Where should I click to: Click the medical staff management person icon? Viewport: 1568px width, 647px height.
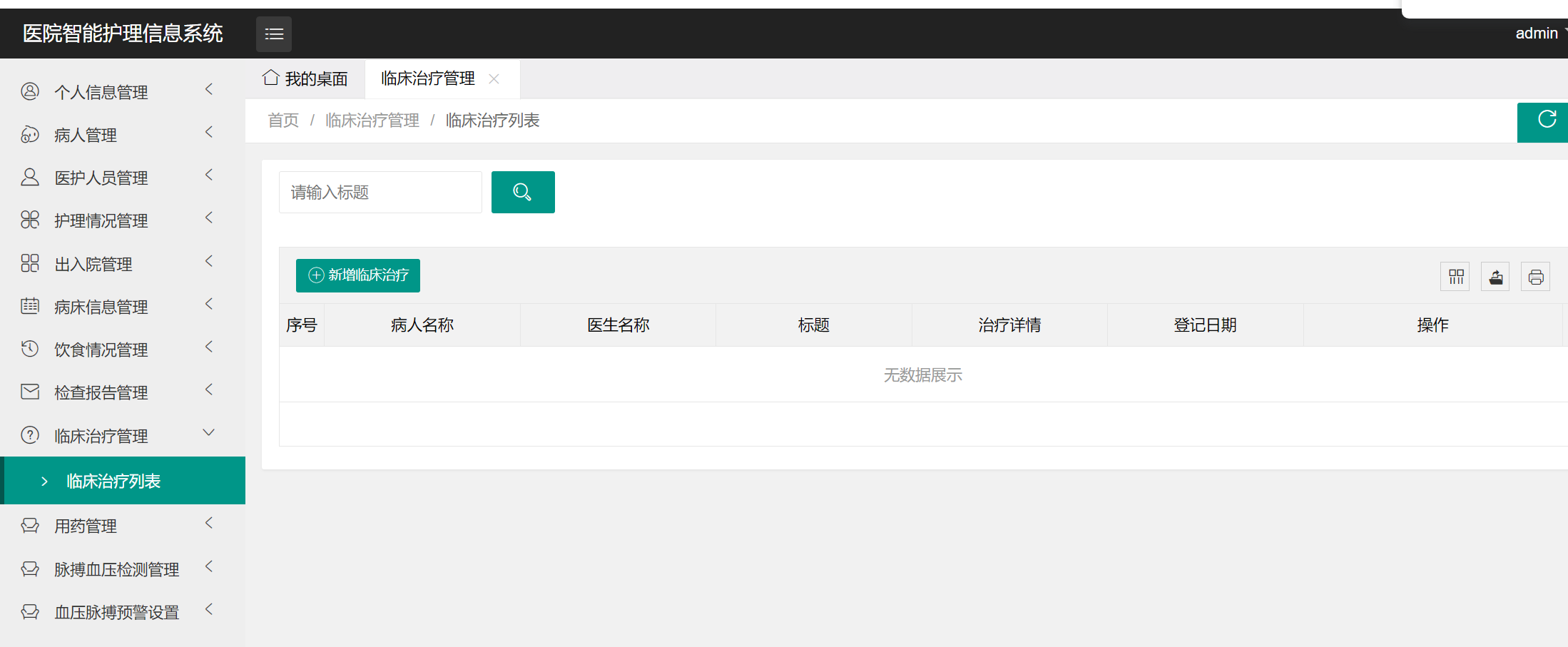point(30,177)
